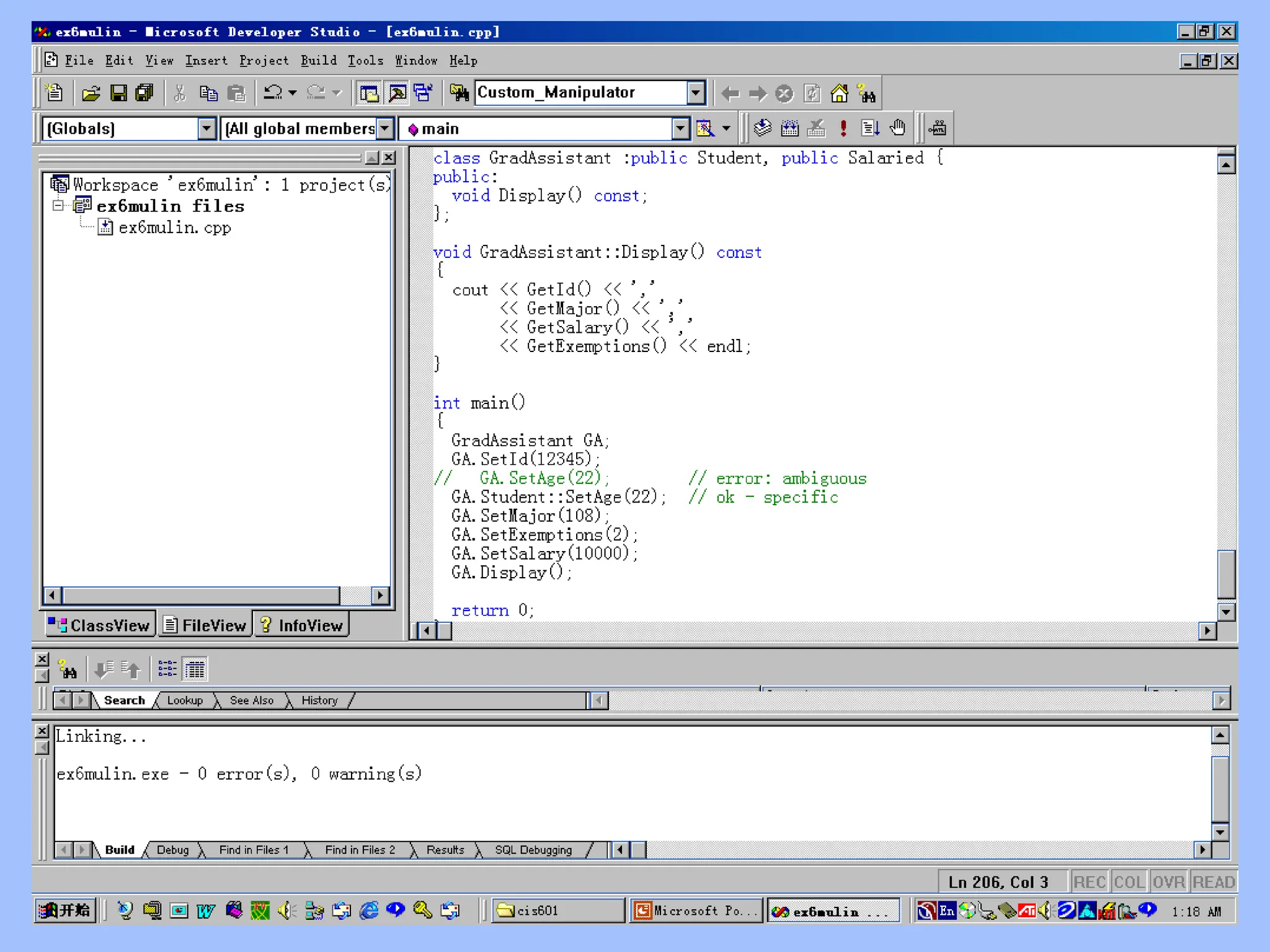Open the WizardBar action arrow dropdown
1270x952 pixels.
[x=726, y=128]
